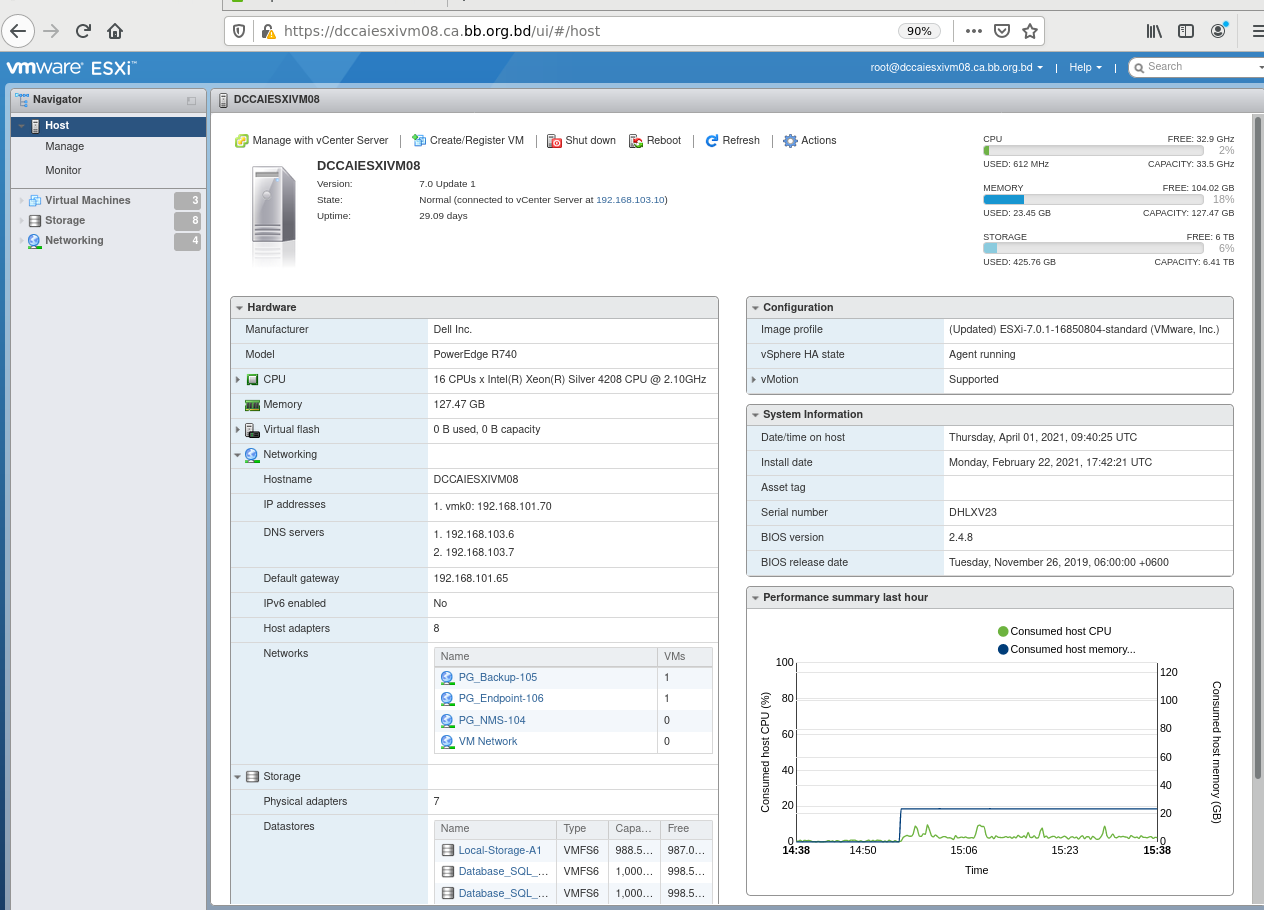
Task: Toggle browser sidebar icon
Action: [x=1186, y=31]
